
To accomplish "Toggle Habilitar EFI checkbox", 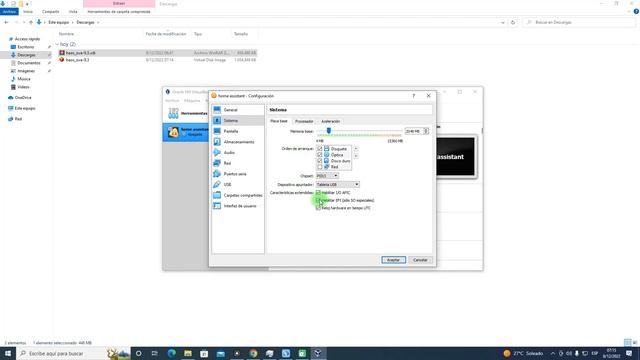I will pyautogui.click(x=318, y=200).
